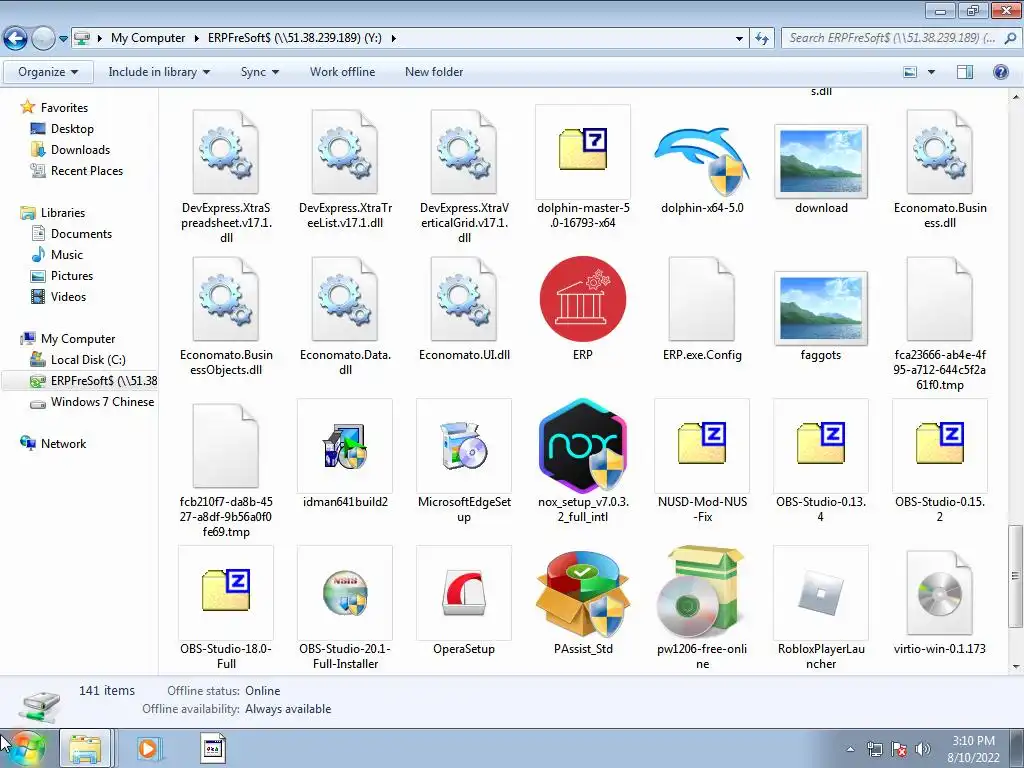Select the Economato.Business.dll file
Screen dimensions: 1024x768
(940, 152)
